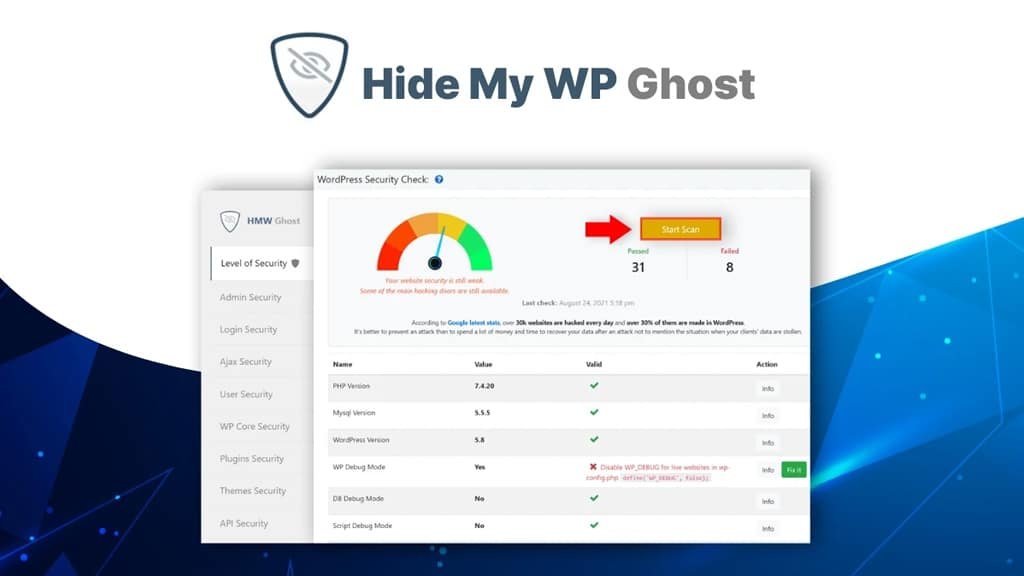Click the Name column header
The height and width of the screenshot is (576, 1024).
tap(342, 364)
